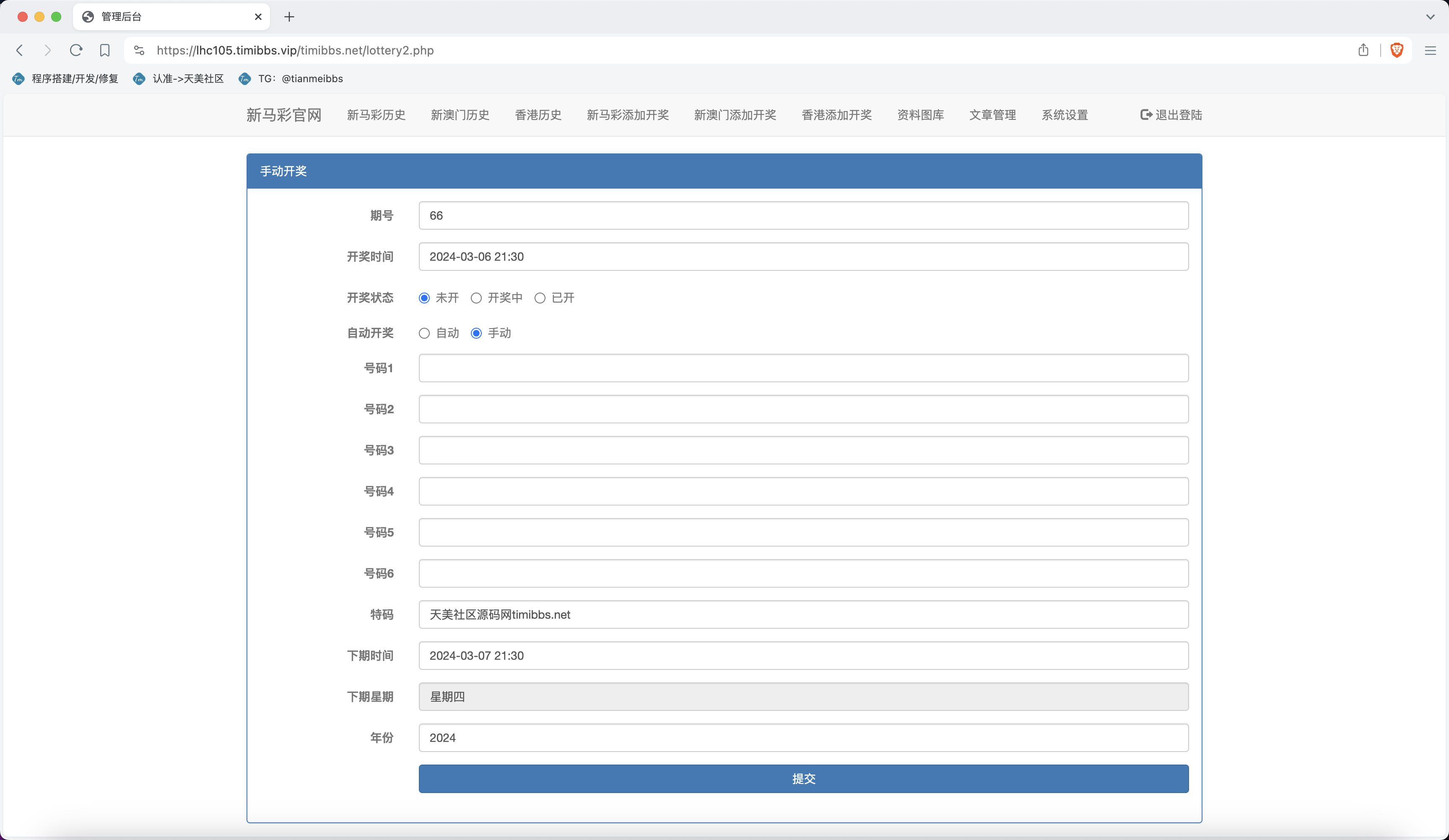Select the 已开 status radio button
This screenshot has width=1449, height=840.
(x=540, y=298)
